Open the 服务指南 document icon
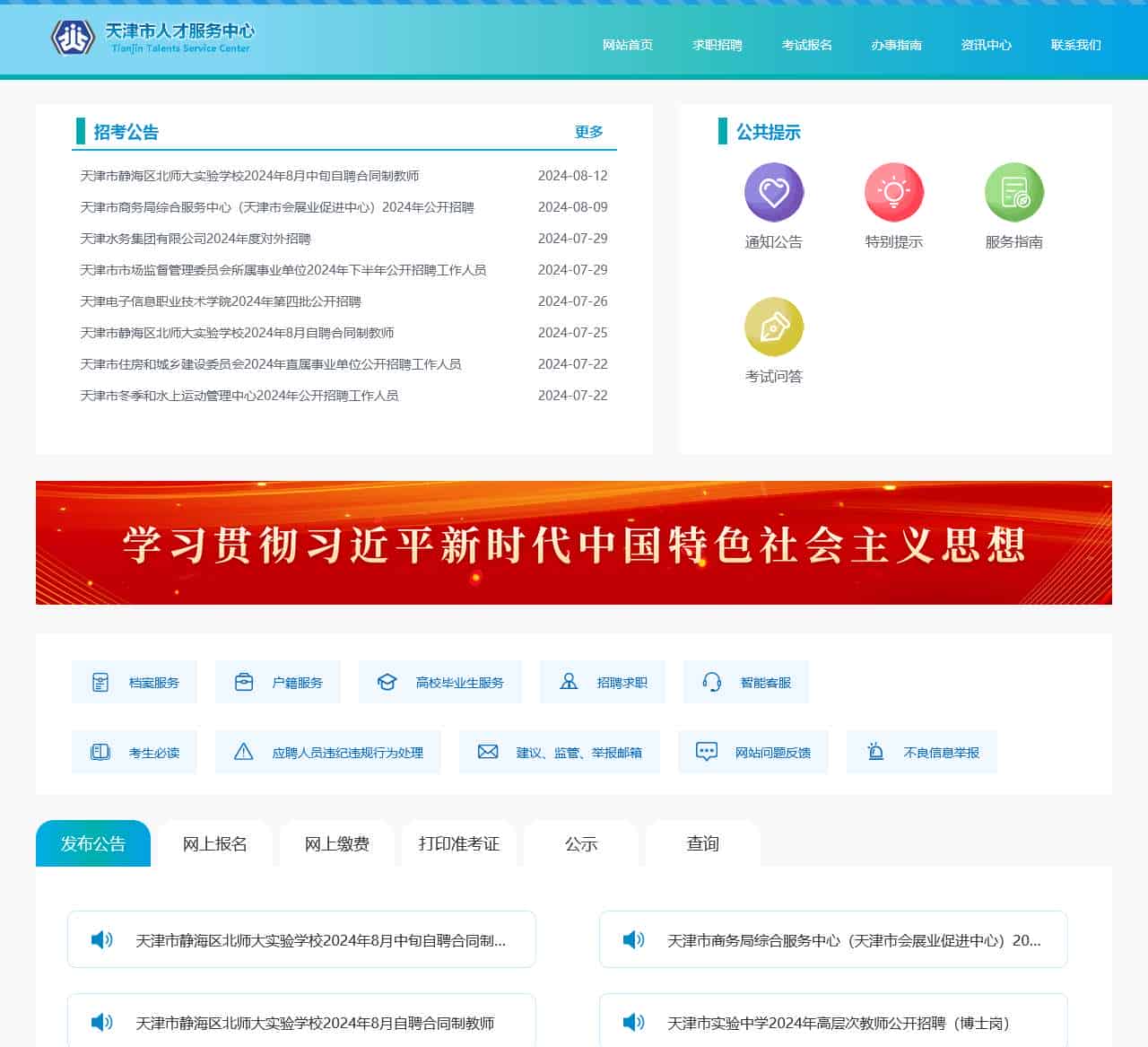The image size is (1148, 1047). coord(1013,191)
